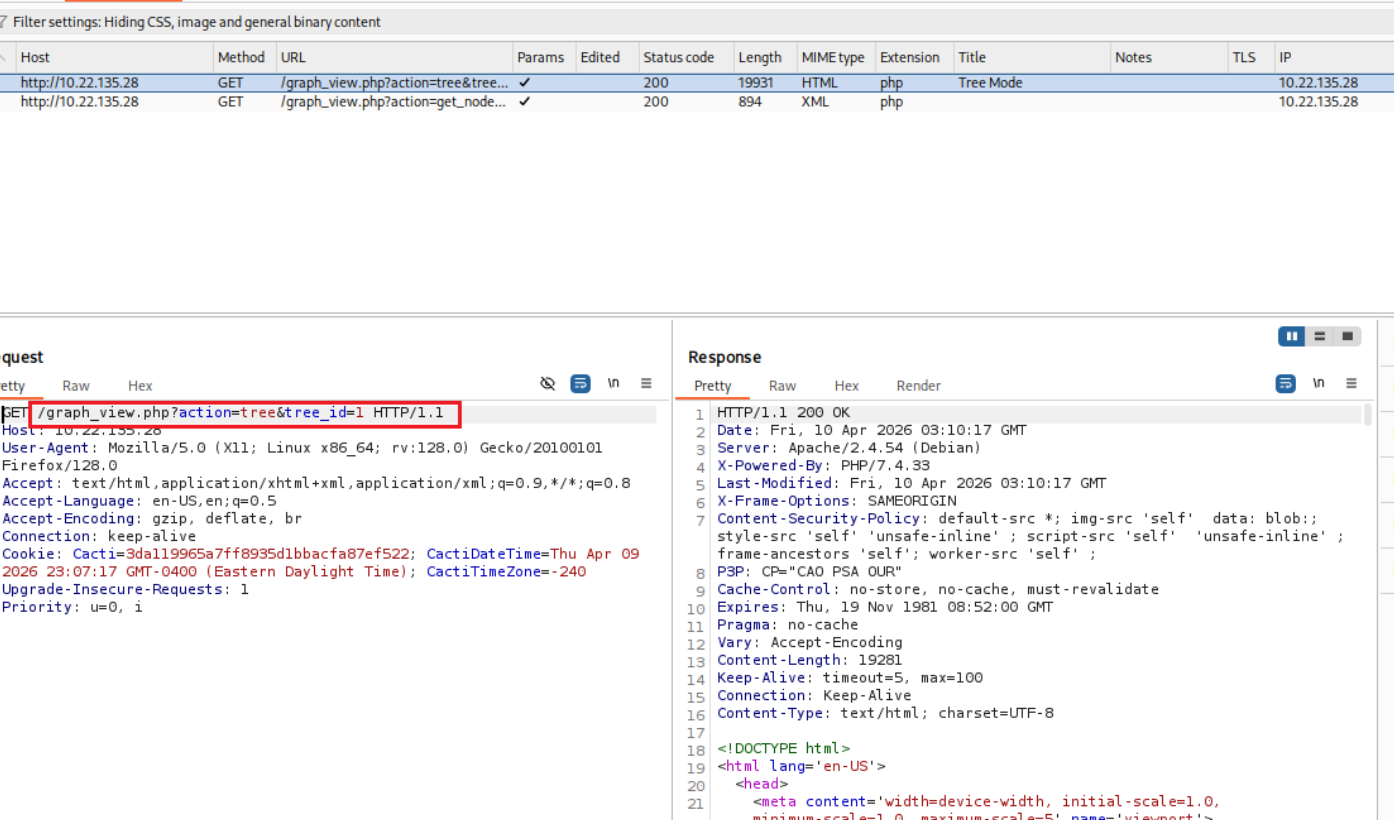This screenshot has width=1394, height=820.
Task: Click the 19931 length cell
Action: click(x=756, y=83)
